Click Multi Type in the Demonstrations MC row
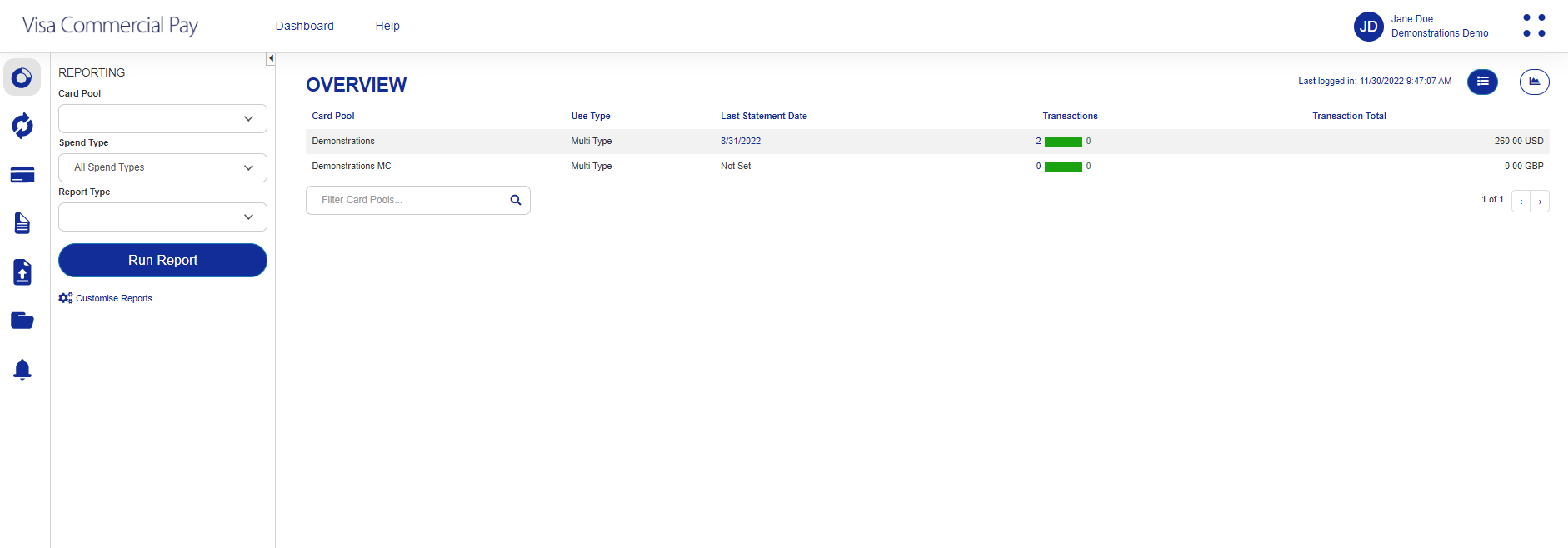This screenshot has height=548, width=1568. coord(592,166)
